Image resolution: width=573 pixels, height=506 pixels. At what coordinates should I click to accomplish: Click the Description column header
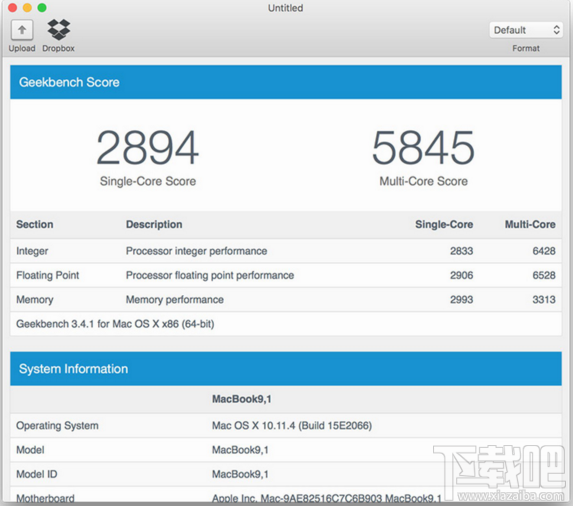[154, 224]
